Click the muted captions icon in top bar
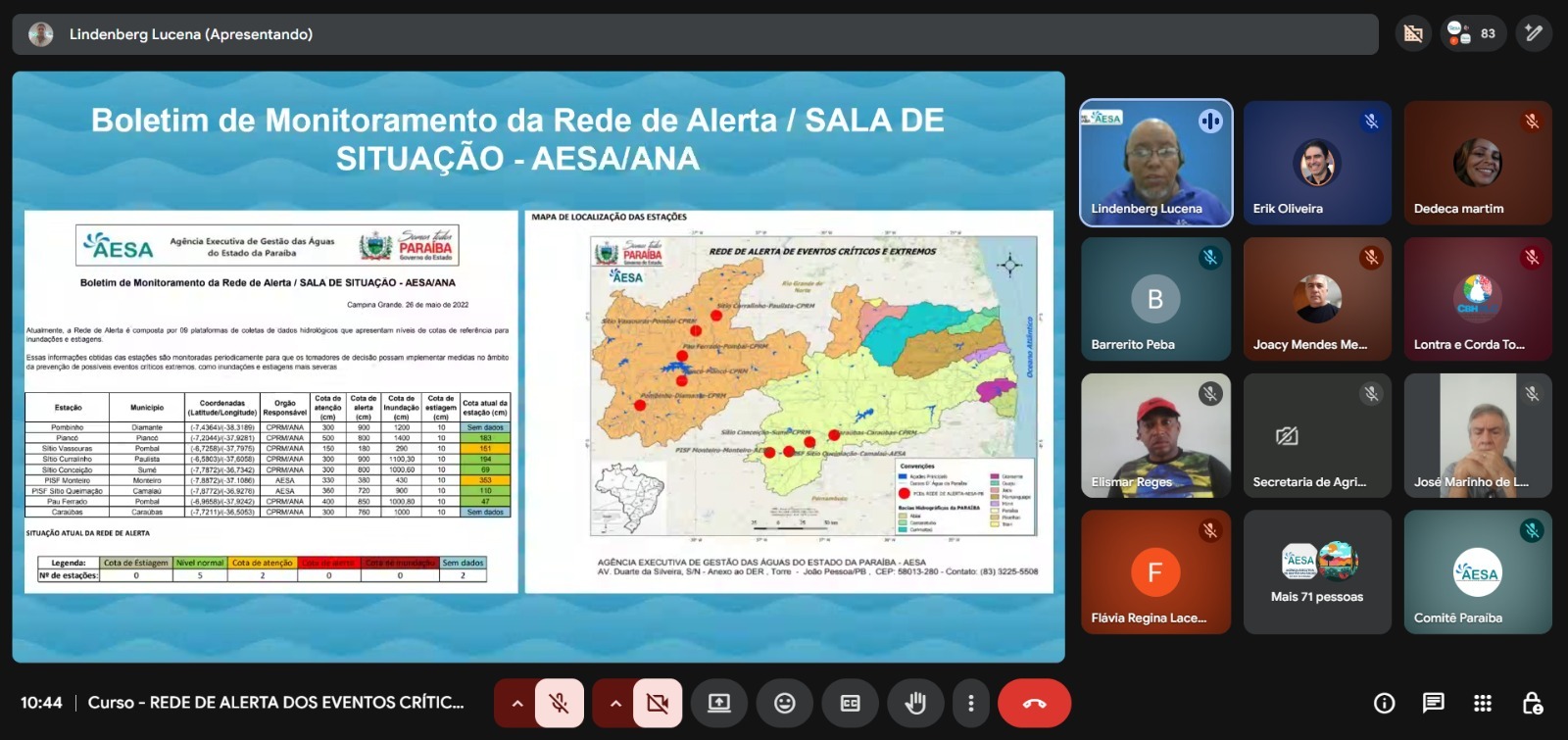This screenshot has width=1568, height=740. (1413, 34)
